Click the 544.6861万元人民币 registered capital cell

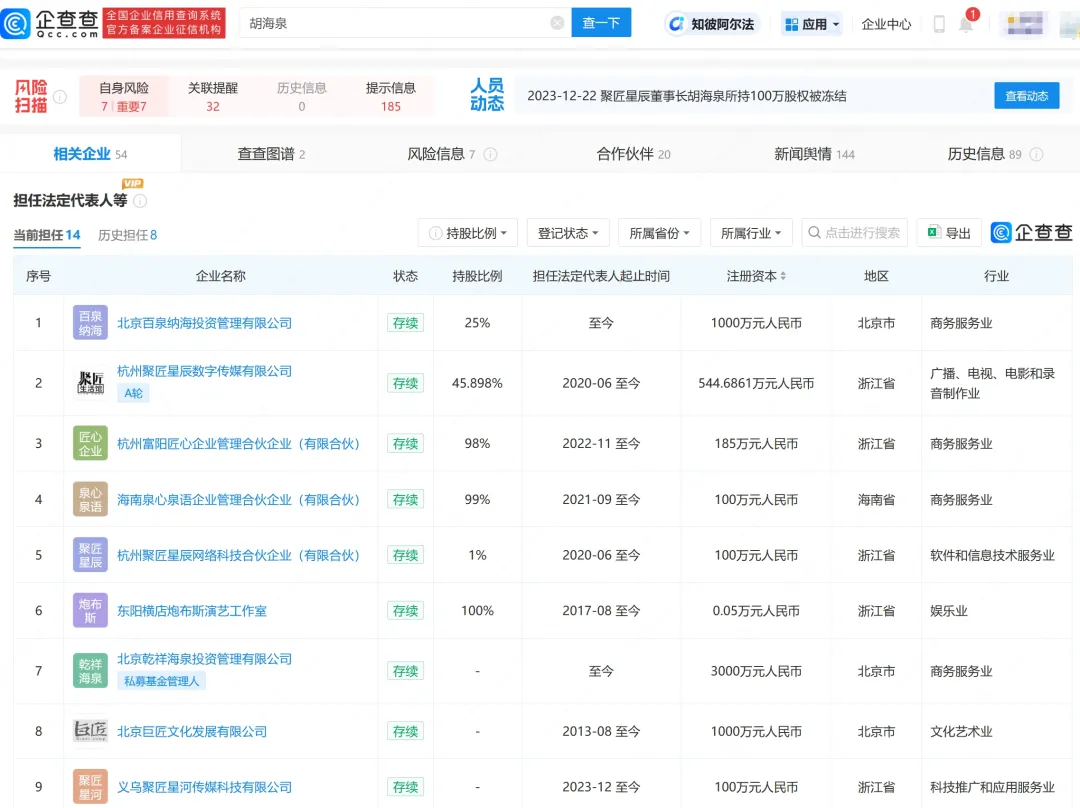pyautogui.click(x=756, y=383)
